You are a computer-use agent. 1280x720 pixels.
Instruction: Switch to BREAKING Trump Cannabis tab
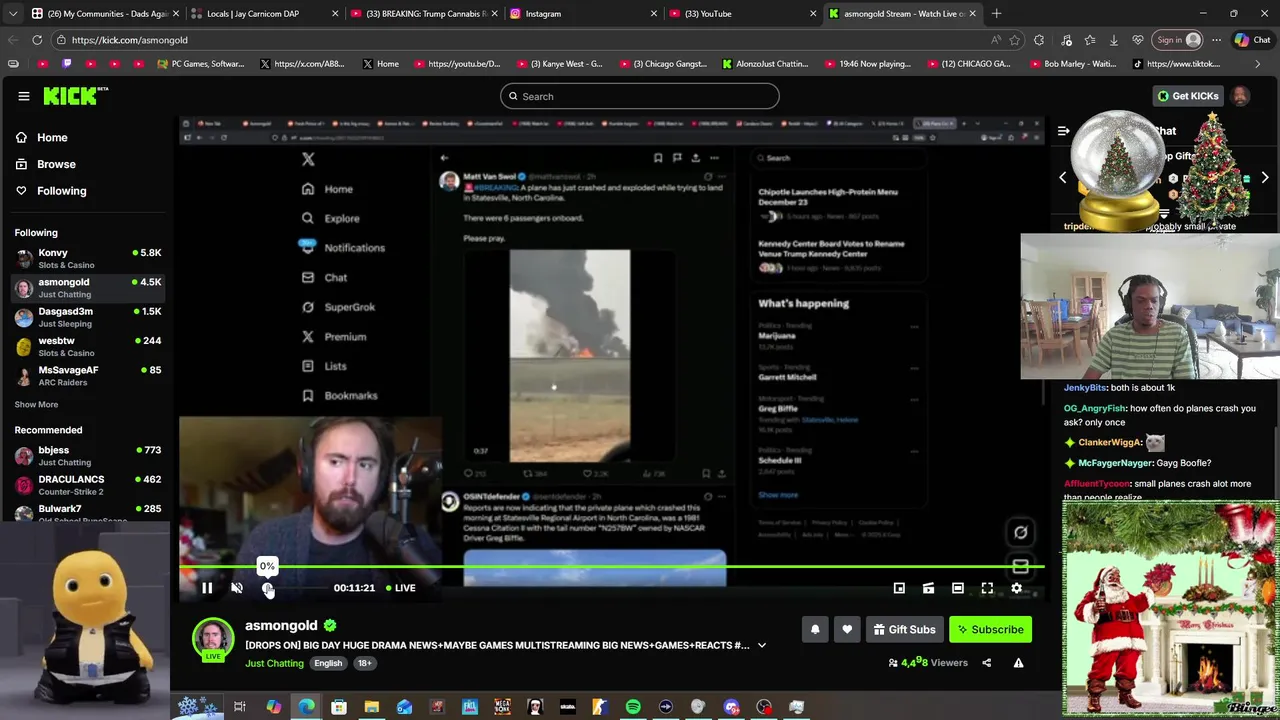click(422, 14)
